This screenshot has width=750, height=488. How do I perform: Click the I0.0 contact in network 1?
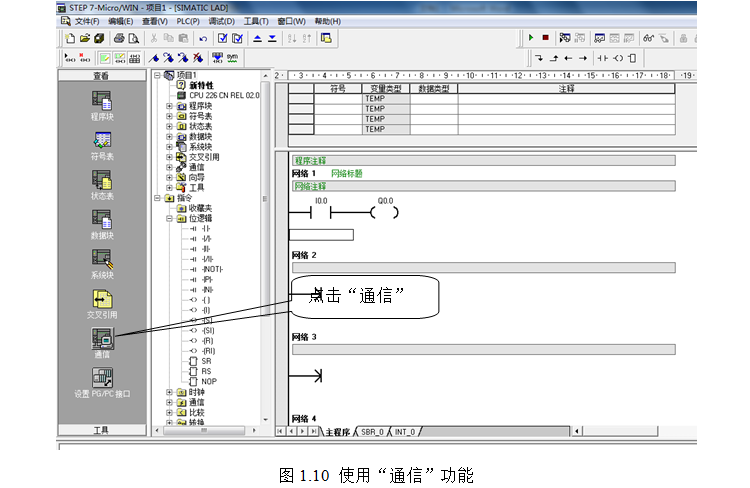pyautogui.click(x=320, y=212)
